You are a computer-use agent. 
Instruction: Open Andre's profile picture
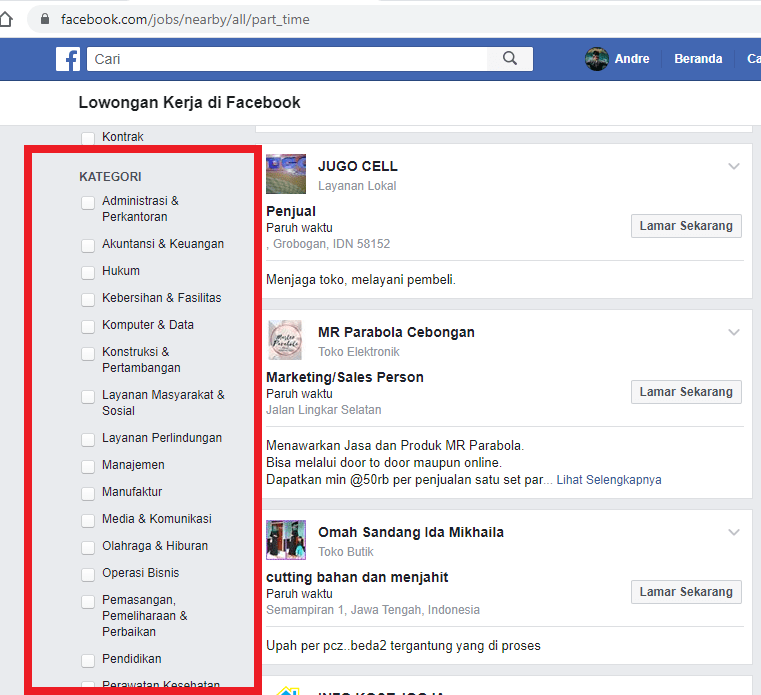[x=597, y=59]
